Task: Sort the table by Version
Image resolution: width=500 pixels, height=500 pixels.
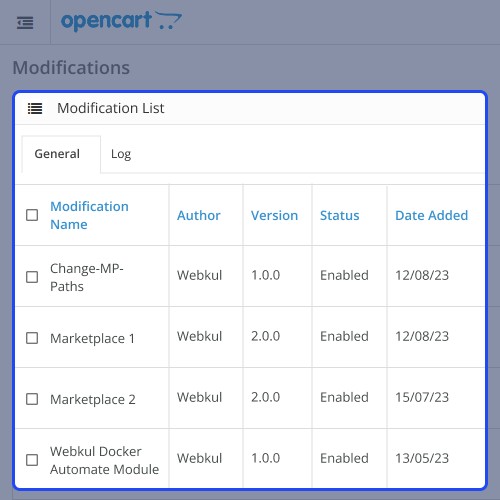Action: point(274,215)
